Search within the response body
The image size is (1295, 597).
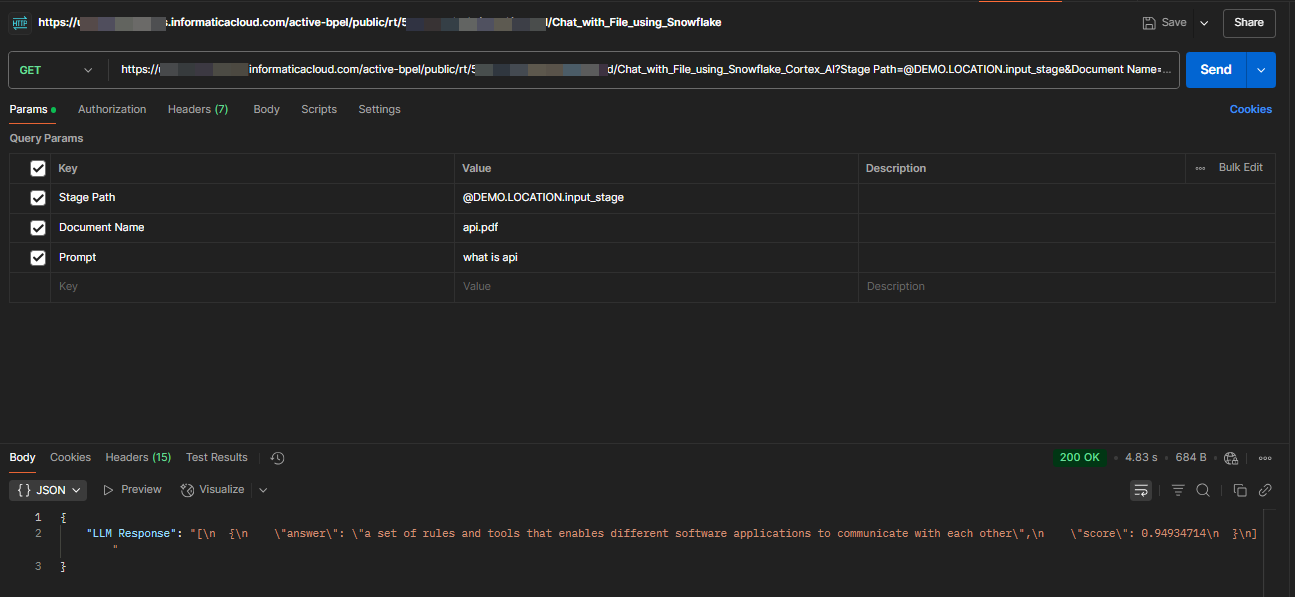click(x=1203, y=490)
